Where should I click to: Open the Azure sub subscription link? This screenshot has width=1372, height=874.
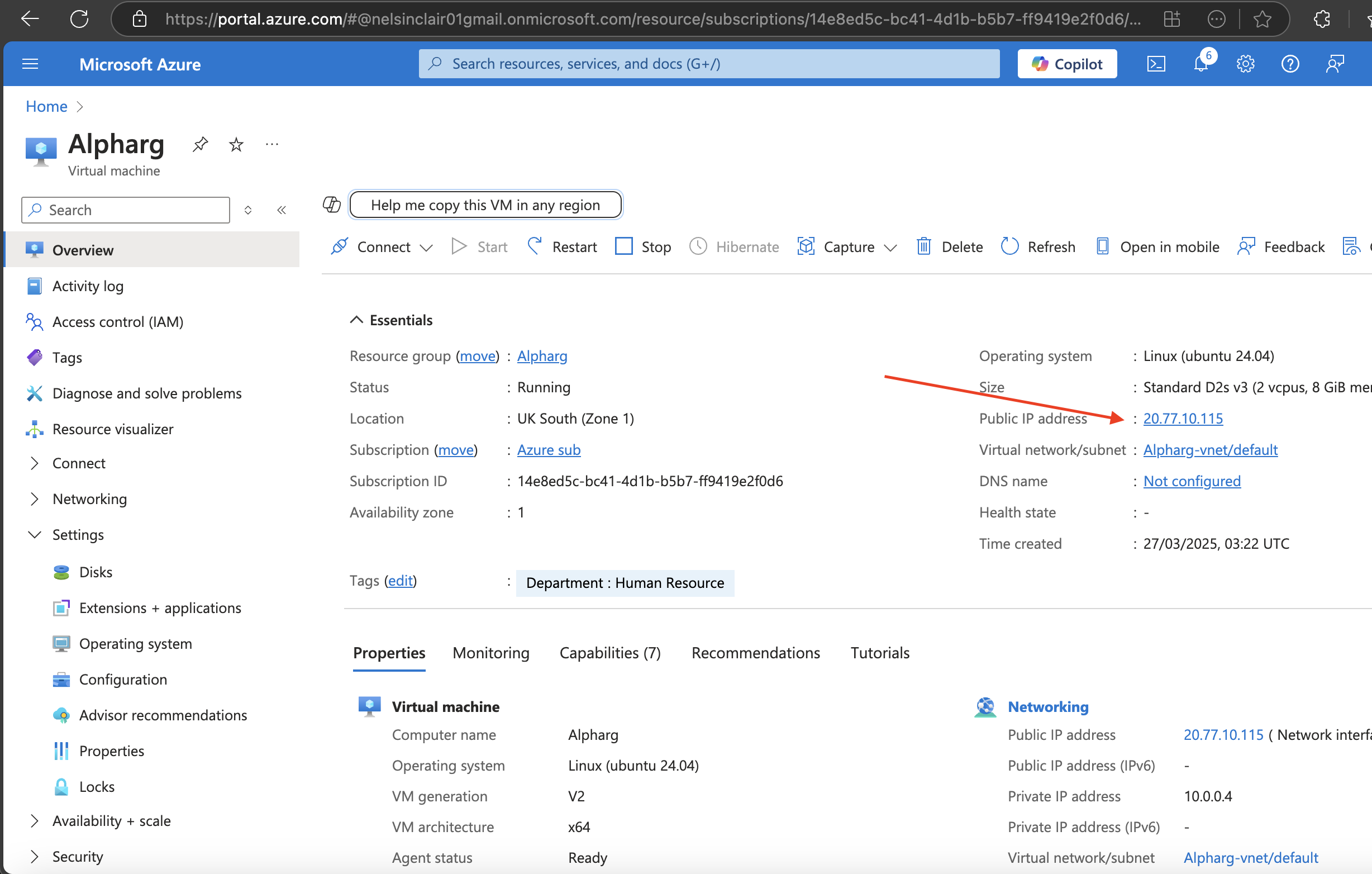coord(549,450)
